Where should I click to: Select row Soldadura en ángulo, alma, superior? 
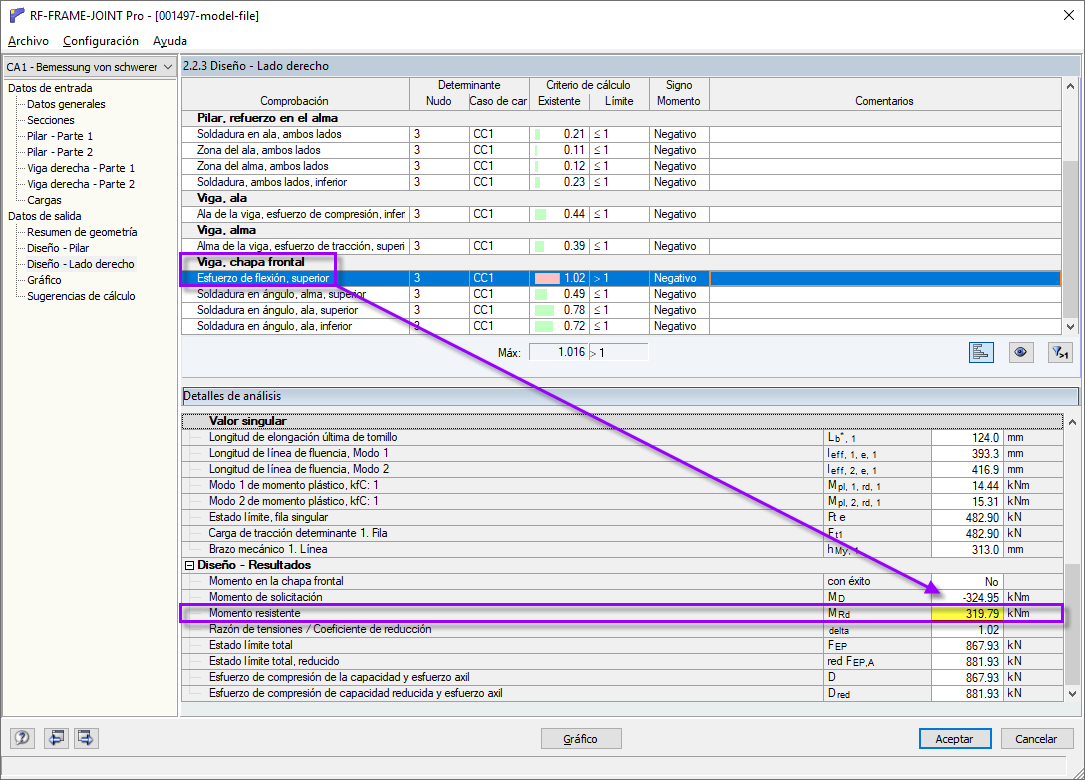tap(621, 294)
